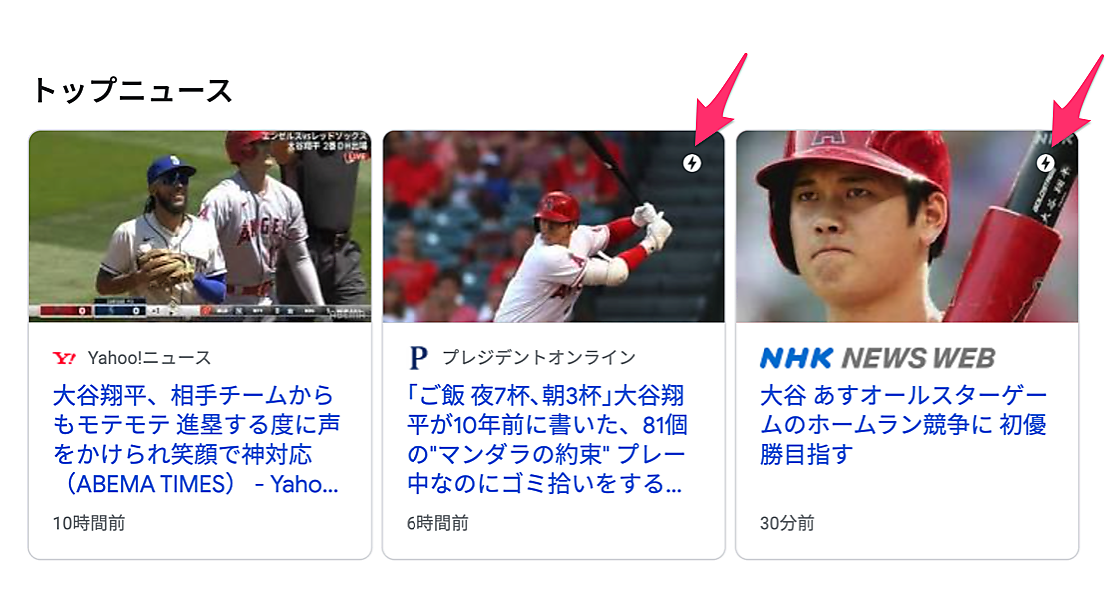The image size is (1120, 600).
Task: Click AMP lightning icon on NHK card
Action: tap(1046, 163)
